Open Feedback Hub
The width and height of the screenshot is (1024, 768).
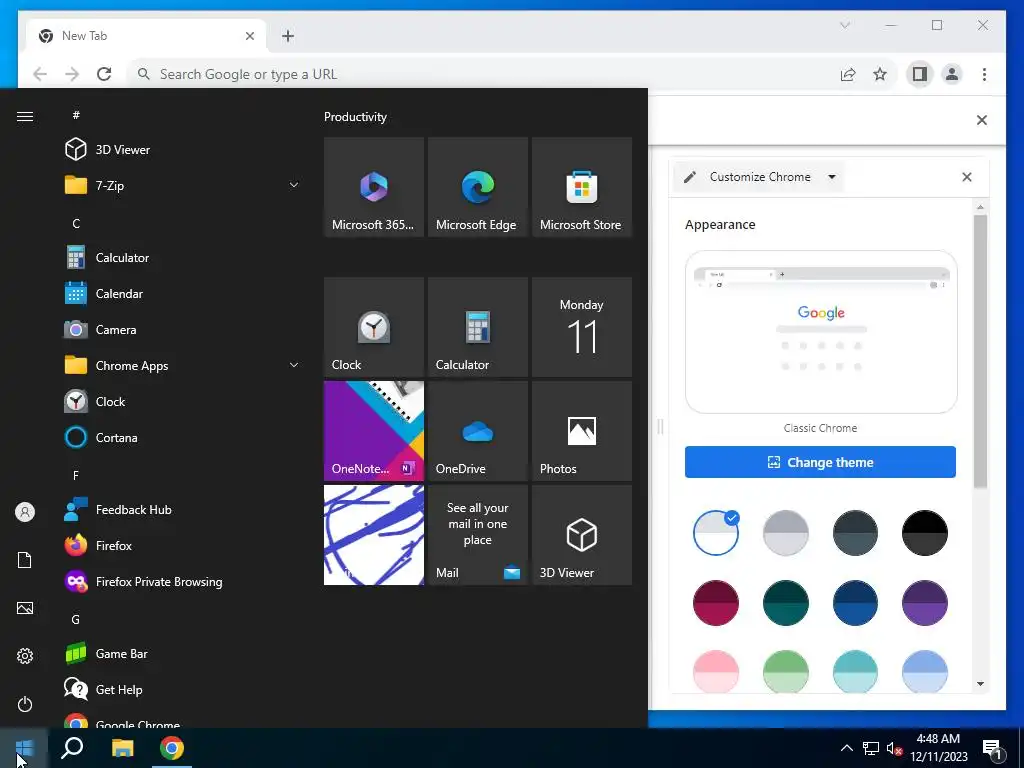pos(183,509)
